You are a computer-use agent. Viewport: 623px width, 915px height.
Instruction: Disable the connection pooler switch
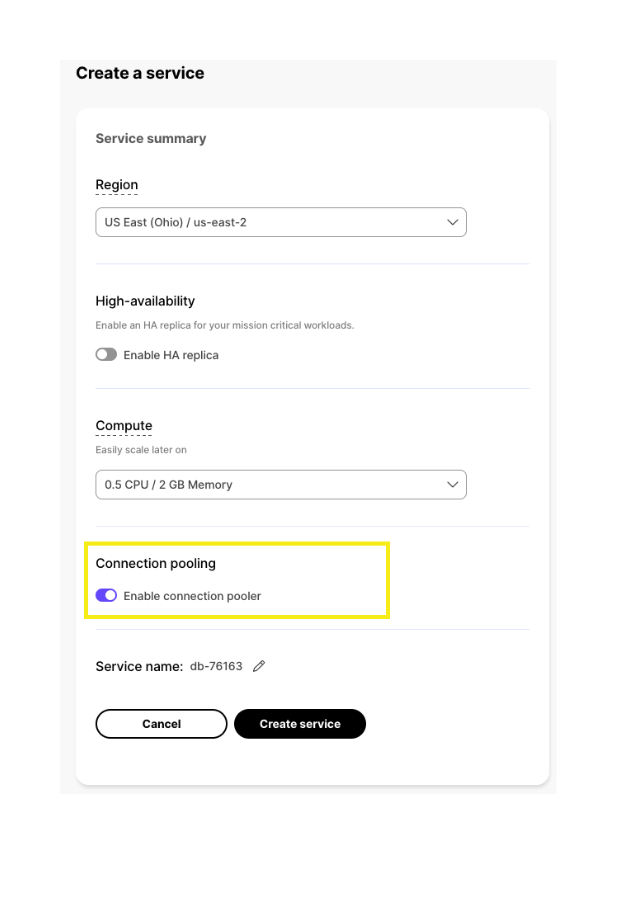[x=106, y=596]
